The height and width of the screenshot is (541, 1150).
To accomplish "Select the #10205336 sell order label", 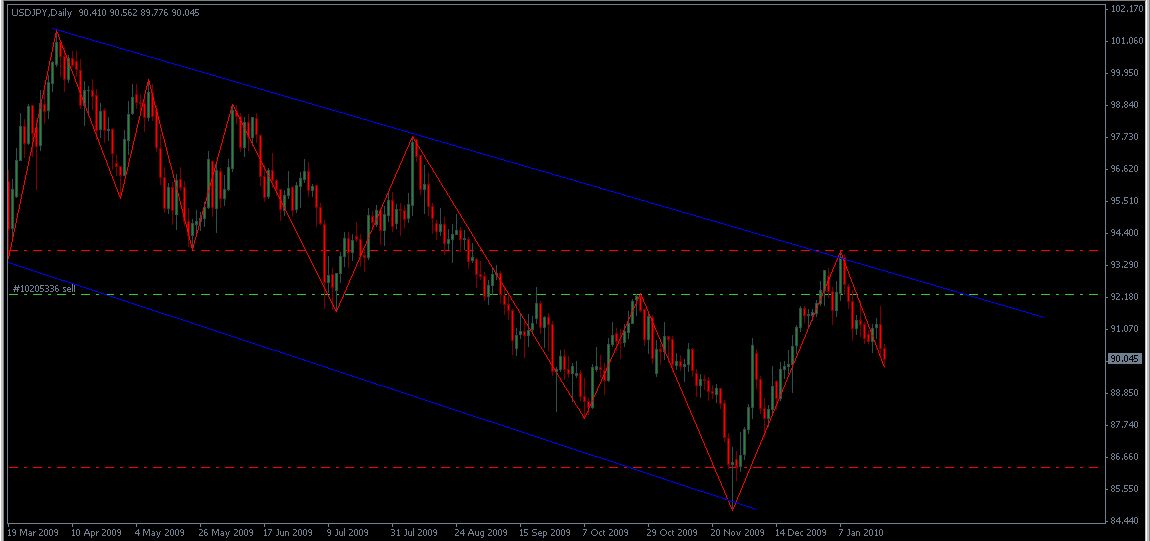I will click(x=43, y=289).
